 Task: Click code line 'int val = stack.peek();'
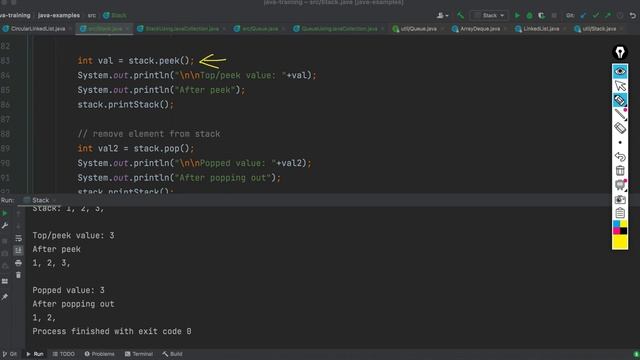[136, 61]
